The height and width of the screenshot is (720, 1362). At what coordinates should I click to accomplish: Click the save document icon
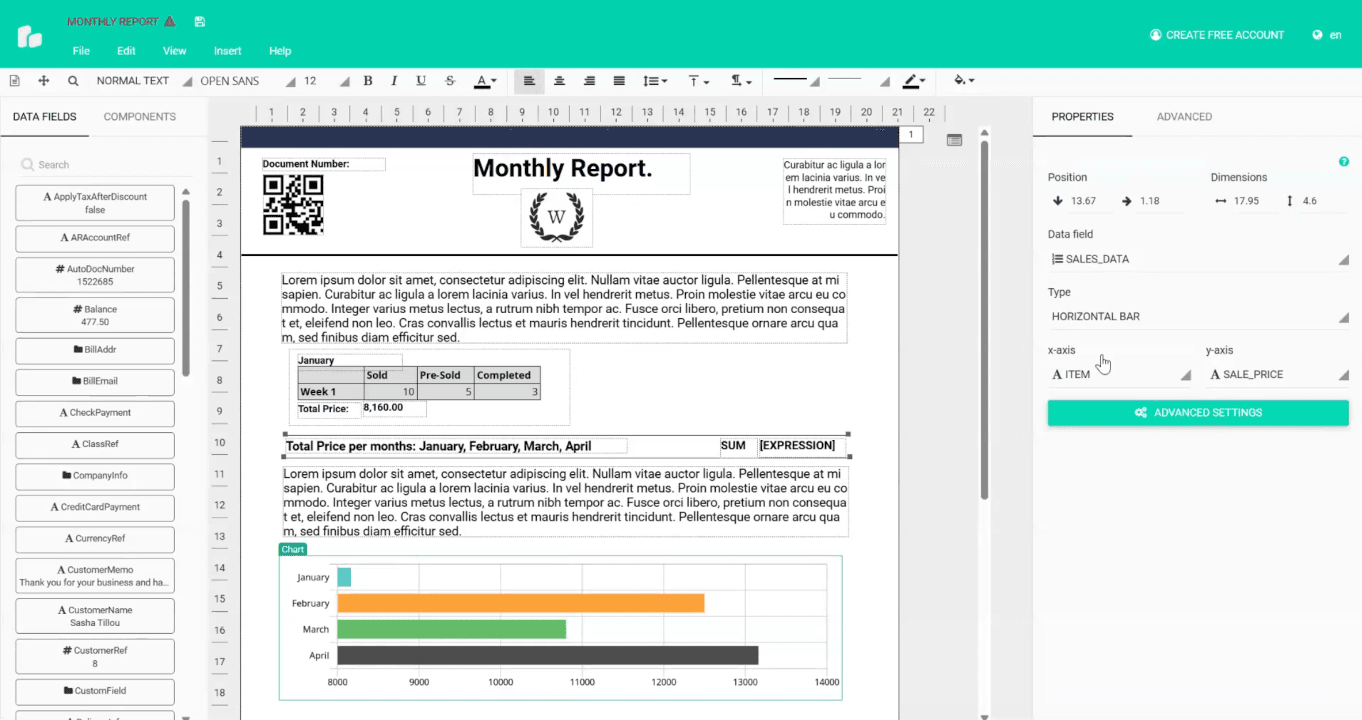(200, 21)
